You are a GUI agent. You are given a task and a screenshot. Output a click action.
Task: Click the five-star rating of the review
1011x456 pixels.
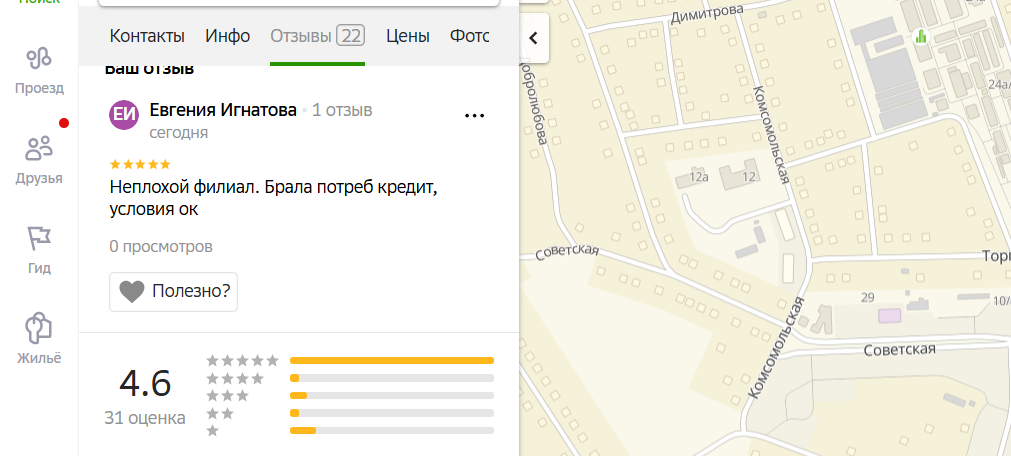click(x=141, y=164)
